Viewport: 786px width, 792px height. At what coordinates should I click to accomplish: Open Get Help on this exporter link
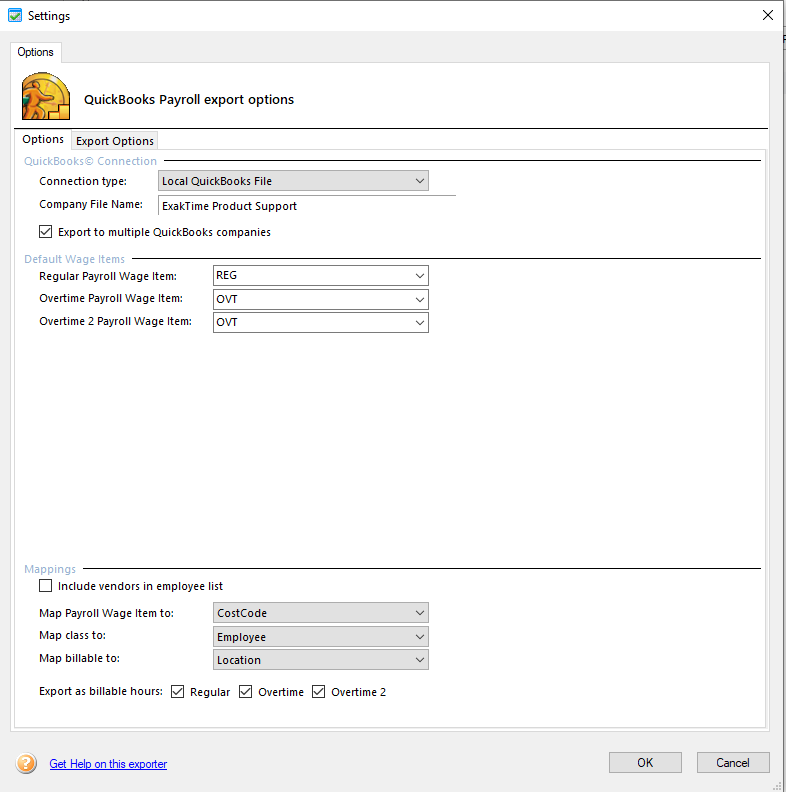[108, 764]
